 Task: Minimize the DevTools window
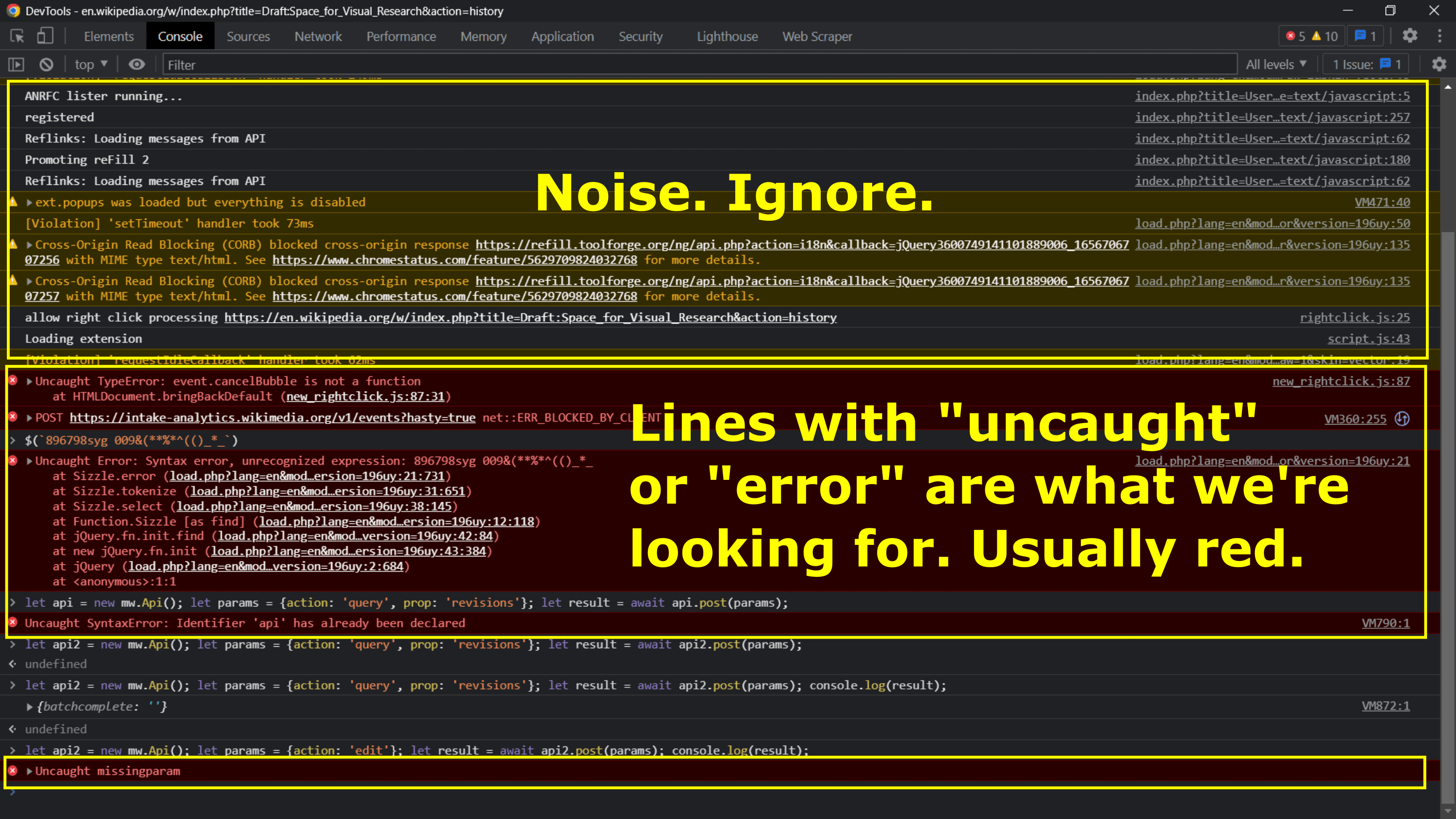tap(1347, 11)
